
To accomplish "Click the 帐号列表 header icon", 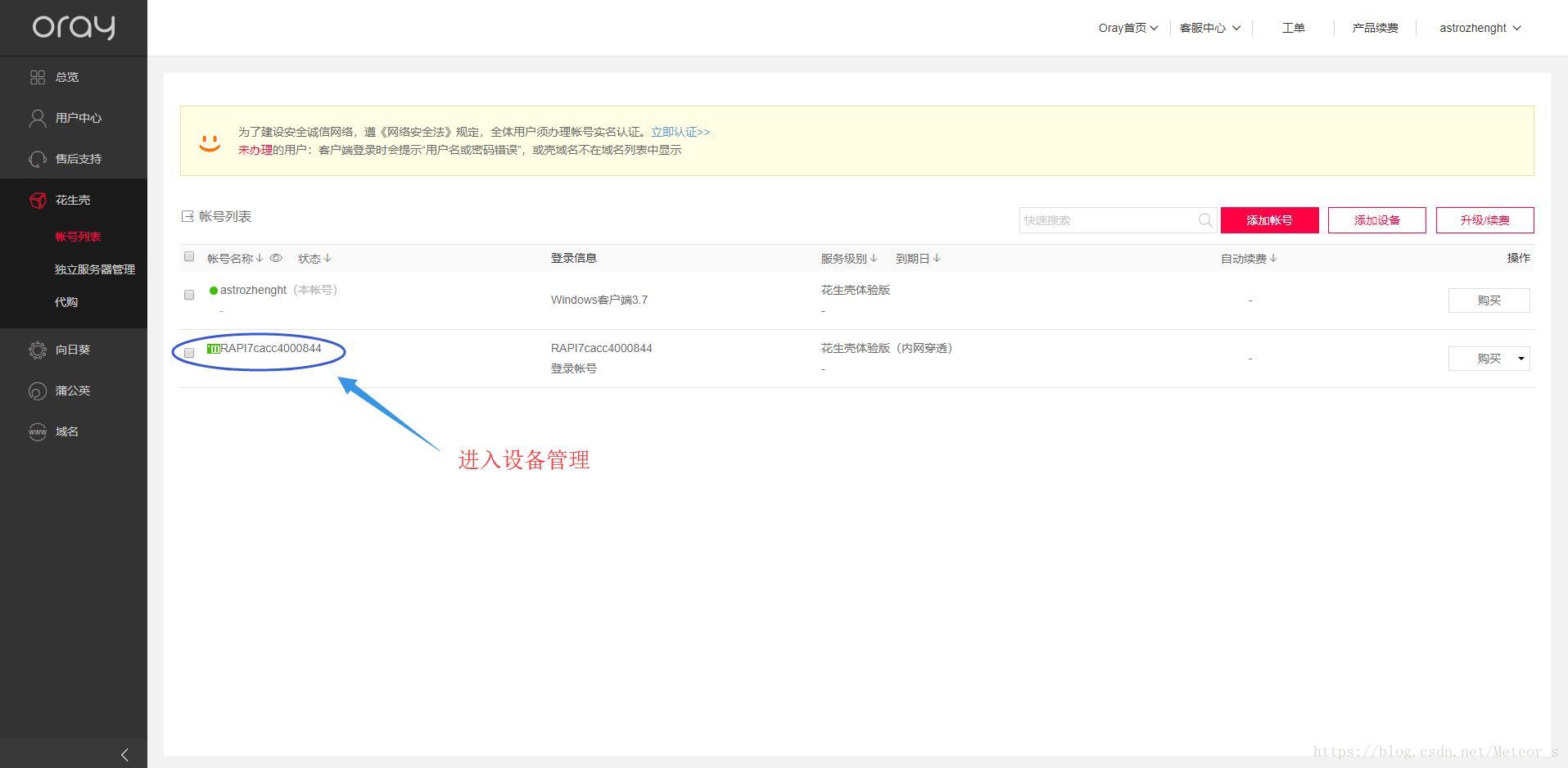I will [x=188, y=216].
